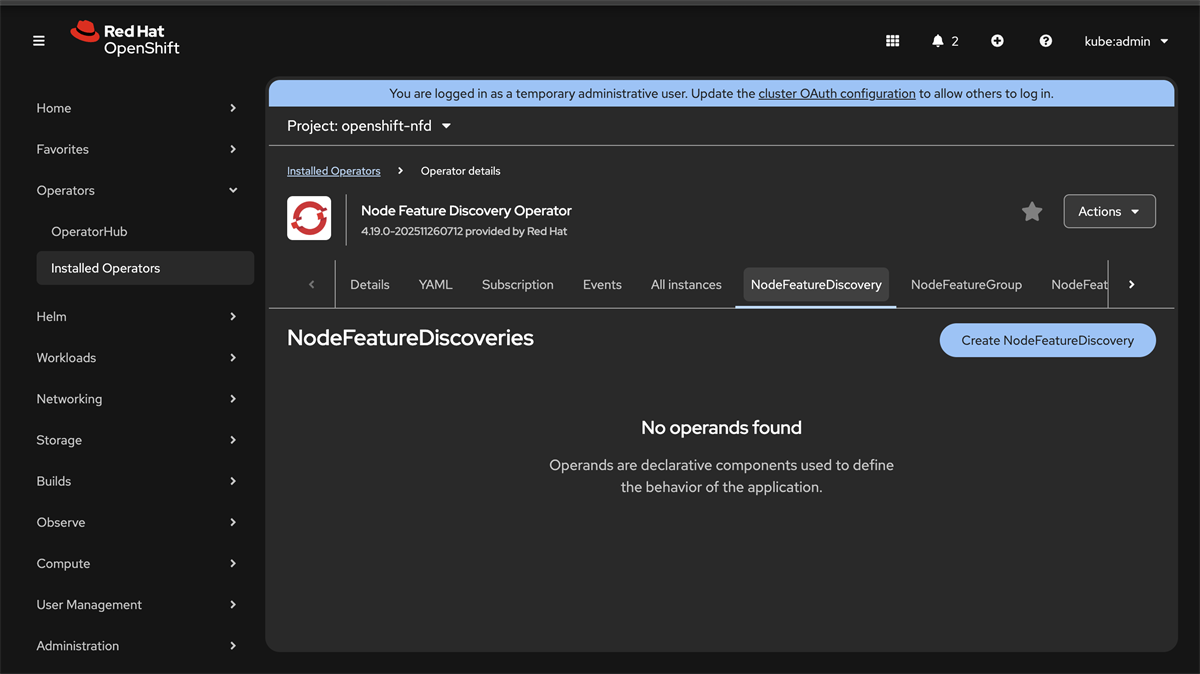Toggle the hamburger navigation menu
Screen dimensions: 1200x674
[x=39, y=41]
